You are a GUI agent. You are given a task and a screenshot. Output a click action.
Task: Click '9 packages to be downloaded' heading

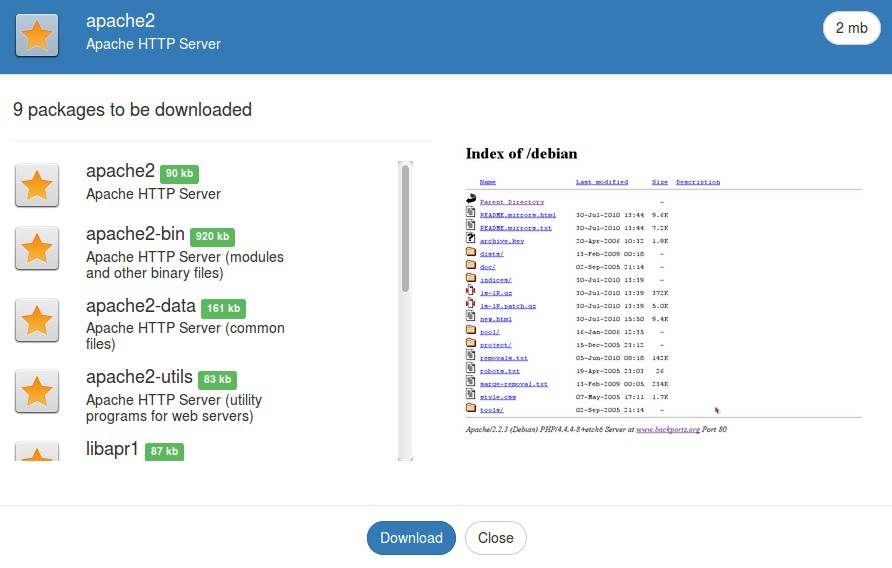pos(133,109)
